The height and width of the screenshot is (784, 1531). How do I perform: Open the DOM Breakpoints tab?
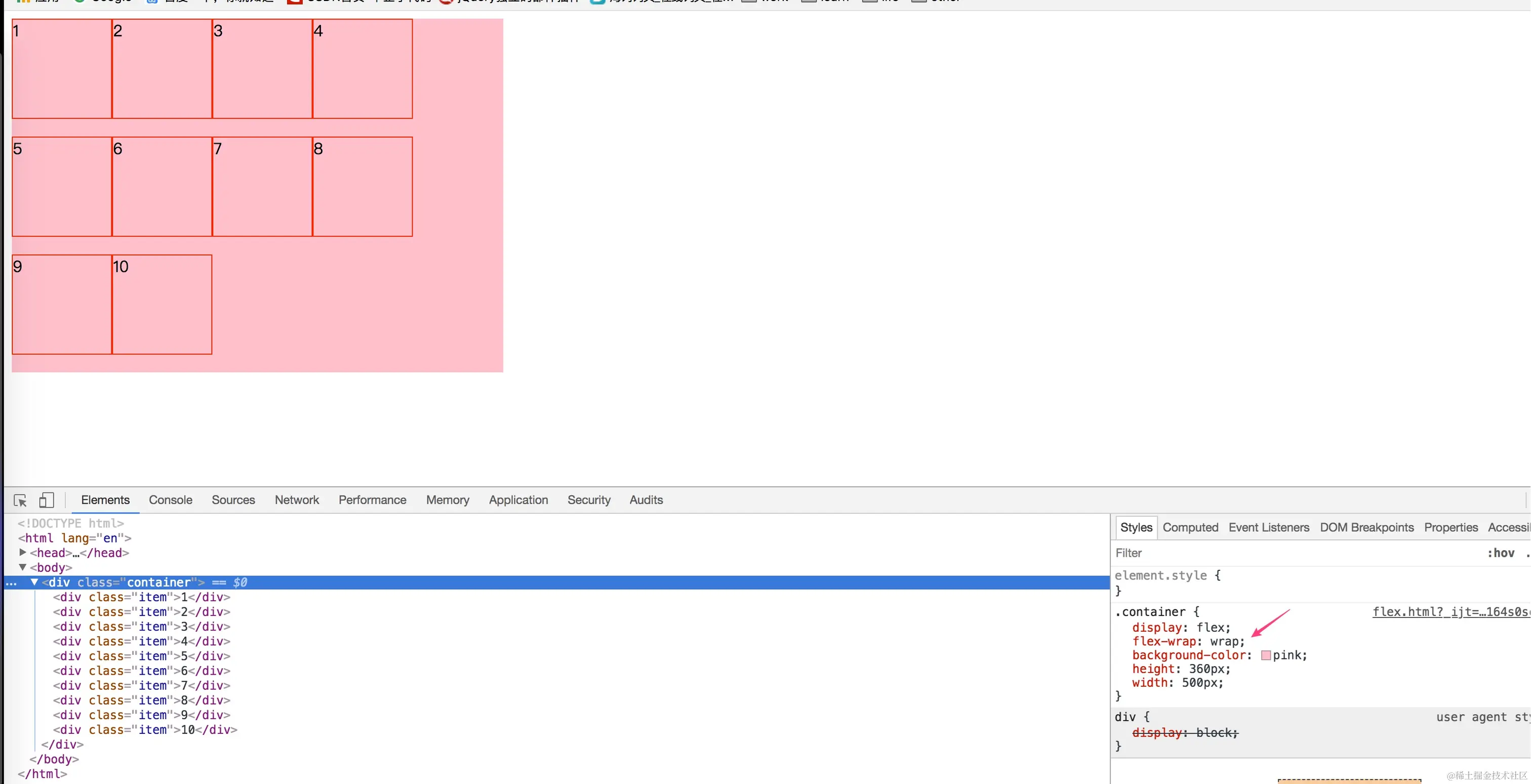click(x=1366, y=527)
